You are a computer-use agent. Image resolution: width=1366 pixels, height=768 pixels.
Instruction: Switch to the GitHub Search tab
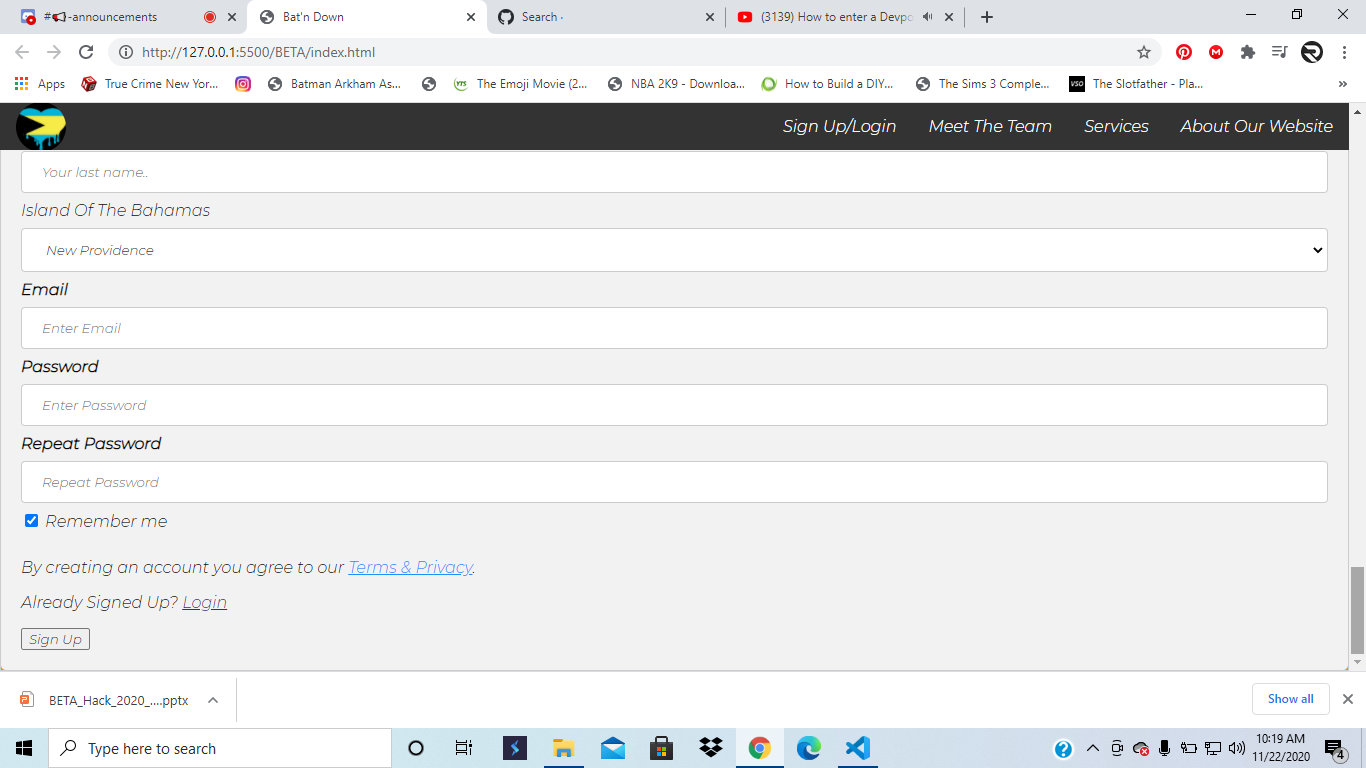point(607,17)
